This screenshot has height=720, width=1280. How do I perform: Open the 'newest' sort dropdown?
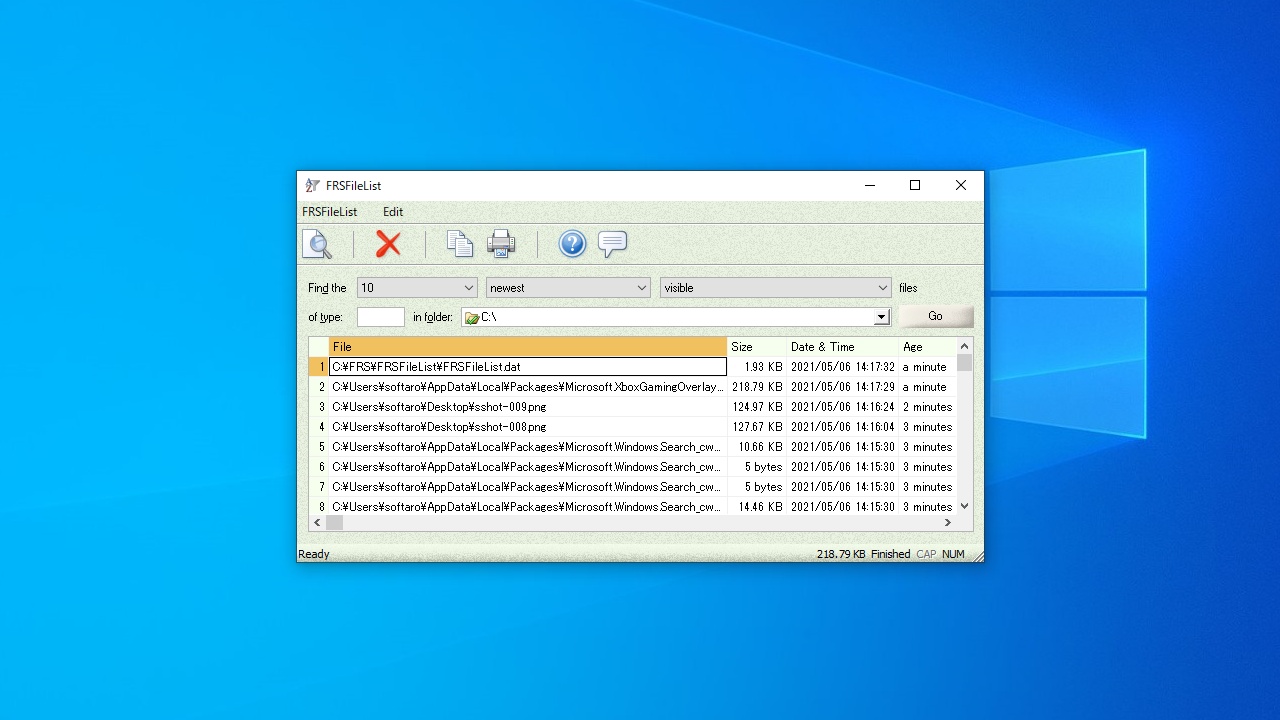tap(568, 288)
